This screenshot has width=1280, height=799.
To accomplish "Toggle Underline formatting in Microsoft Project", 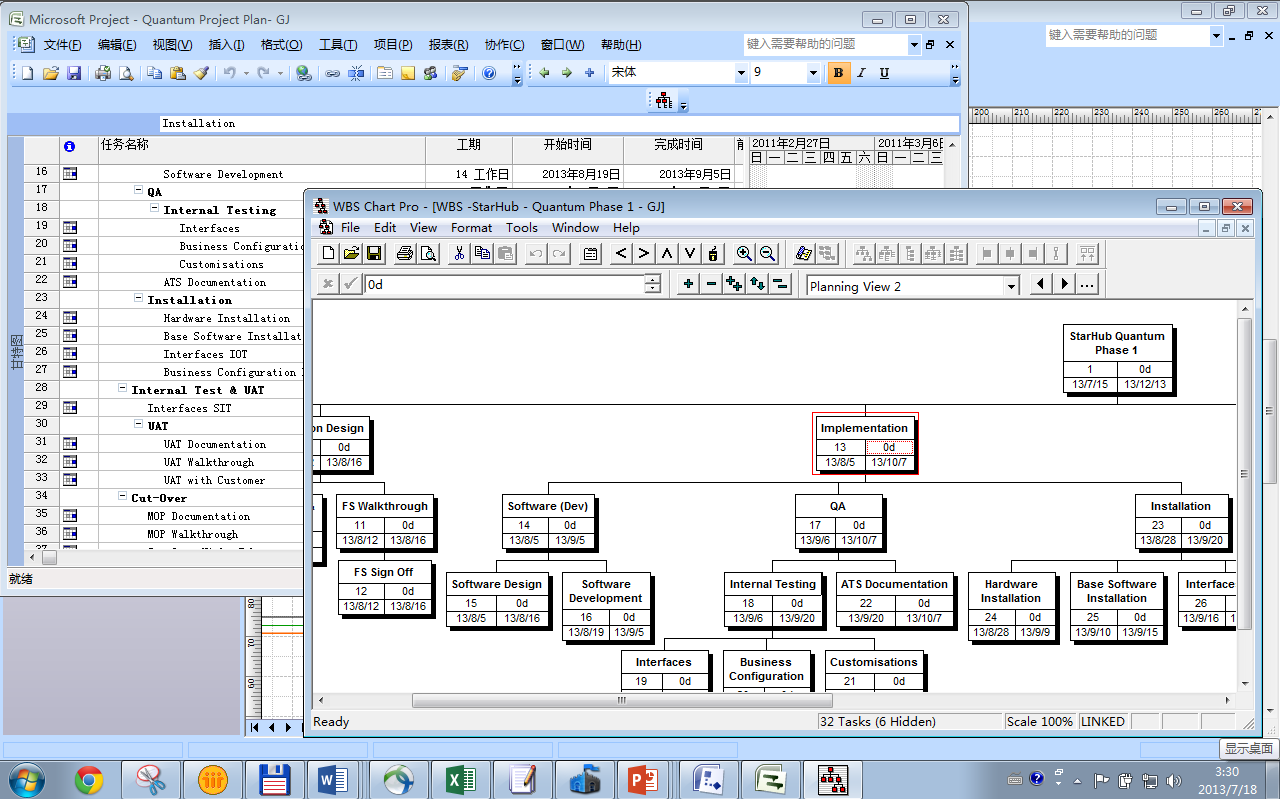I will (883, 73).
